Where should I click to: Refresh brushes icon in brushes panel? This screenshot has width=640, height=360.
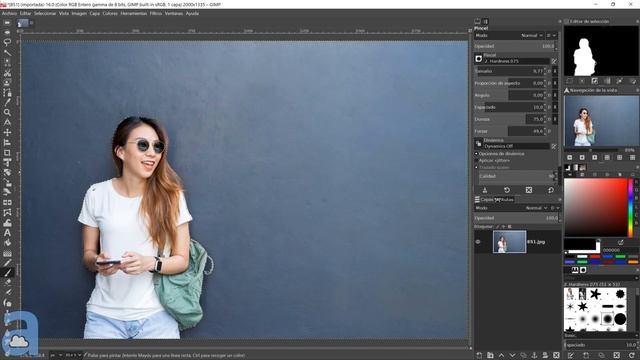[x=632, y=356]
